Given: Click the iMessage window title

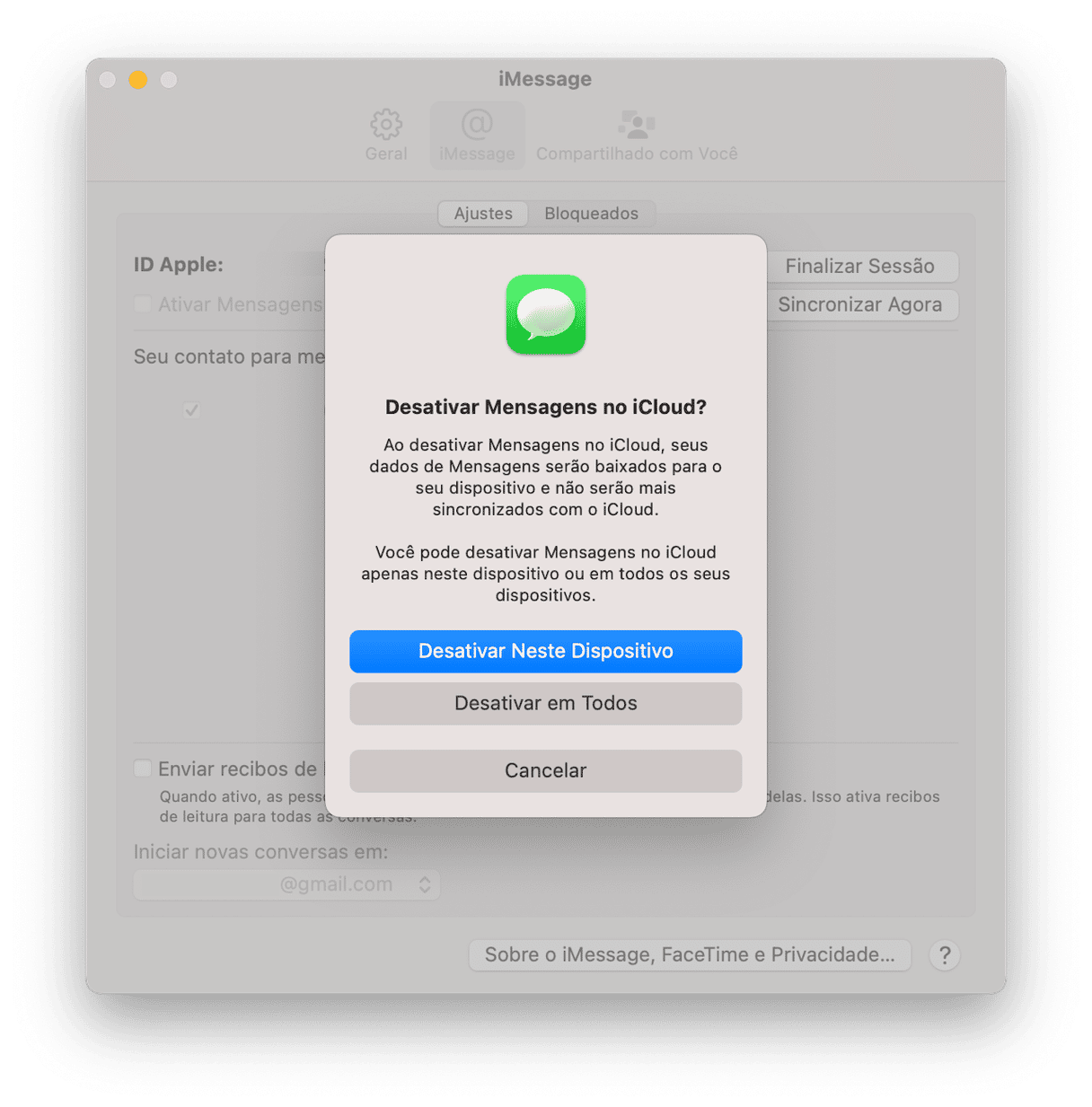Looking at the screenshot, I should point(545,79).
